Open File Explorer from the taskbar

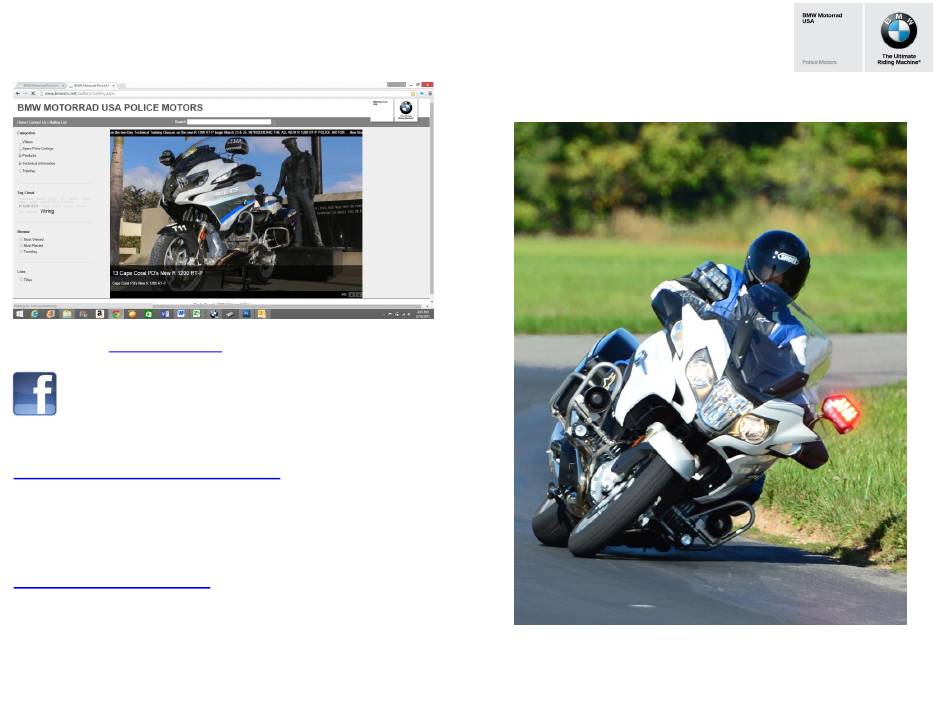pos(67,314)
